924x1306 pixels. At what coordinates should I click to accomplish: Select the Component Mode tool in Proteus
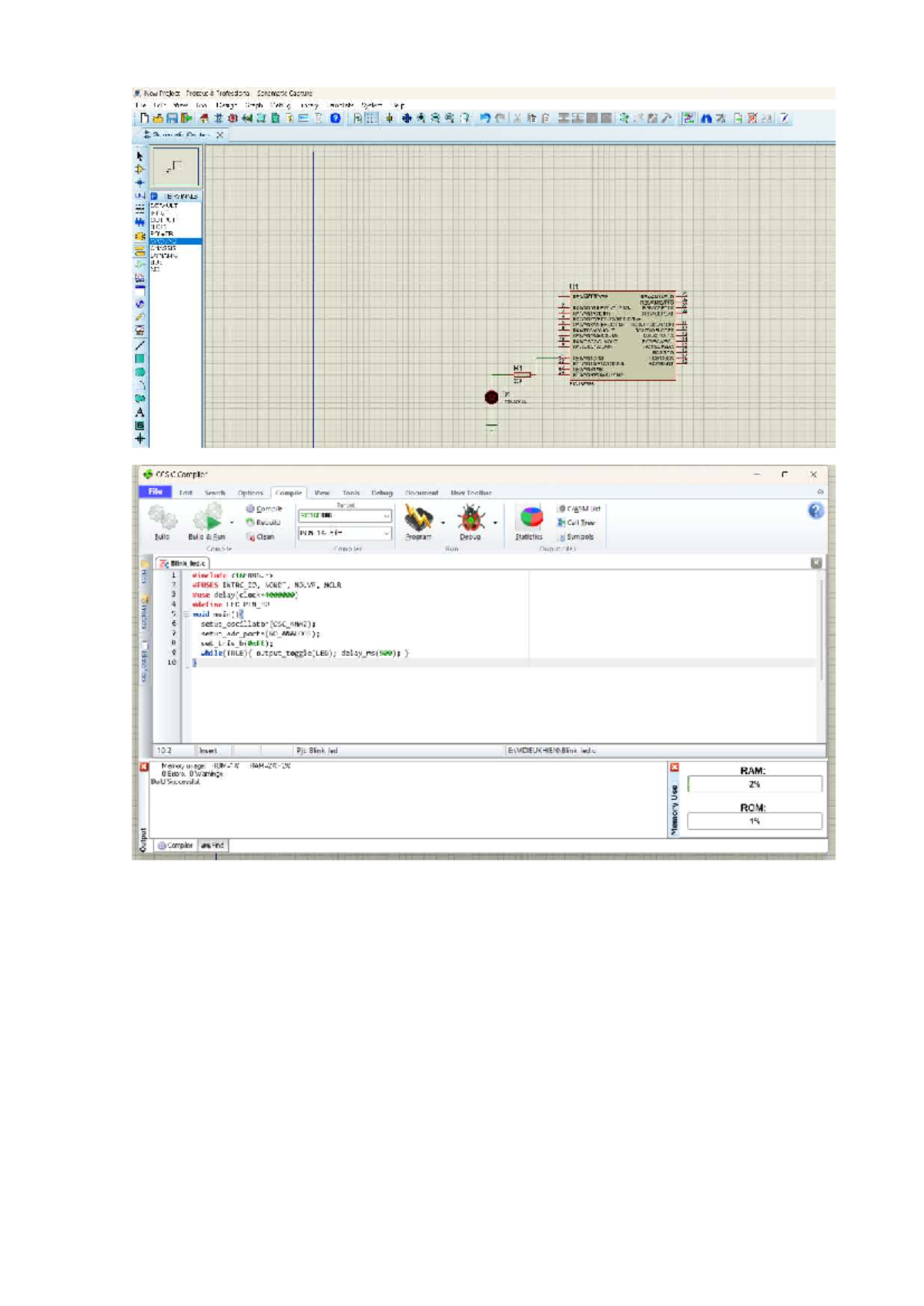click(x=139, y=169)
